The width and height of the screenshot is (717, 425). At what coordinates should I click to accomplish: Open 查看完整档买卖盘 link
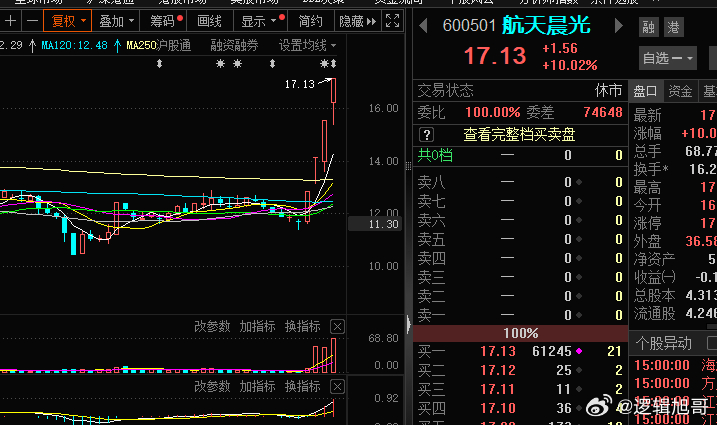click(519, 134)
